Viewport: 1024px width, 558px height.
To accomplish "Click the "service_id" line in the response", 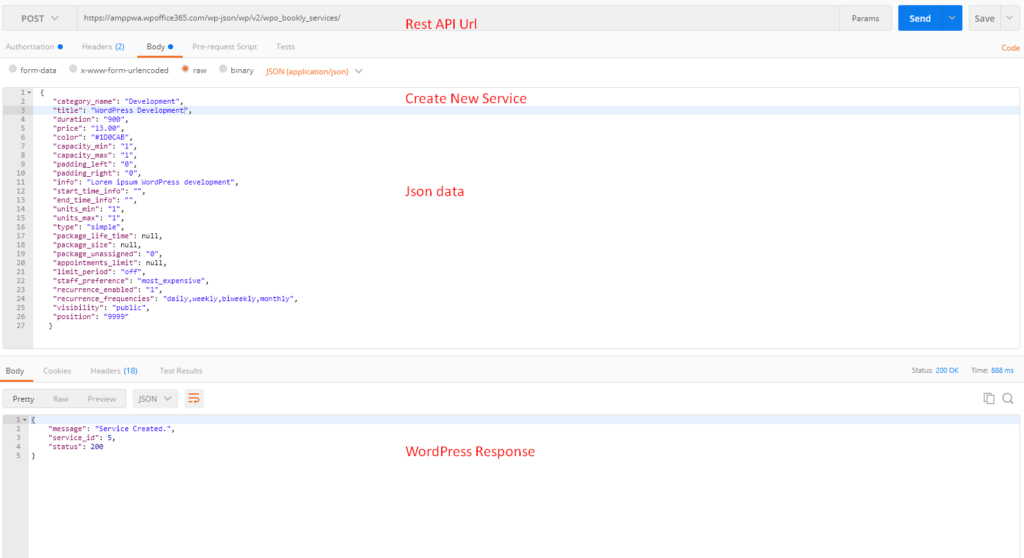I will tap(82, 438).
